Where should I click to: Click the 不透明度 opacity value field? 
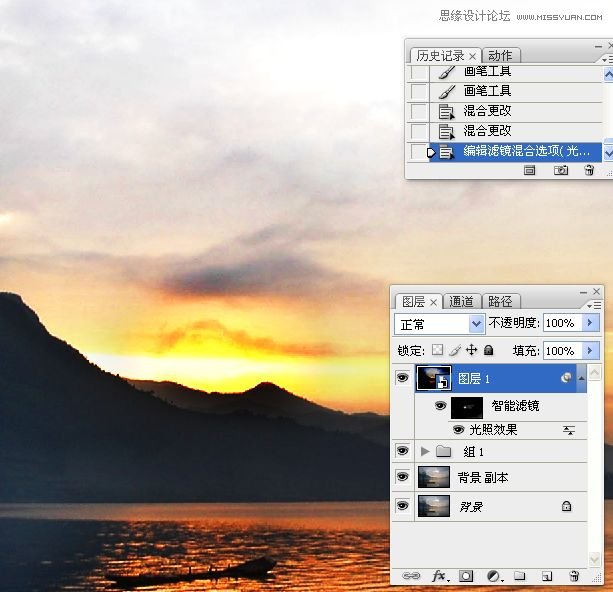[563, 323]
